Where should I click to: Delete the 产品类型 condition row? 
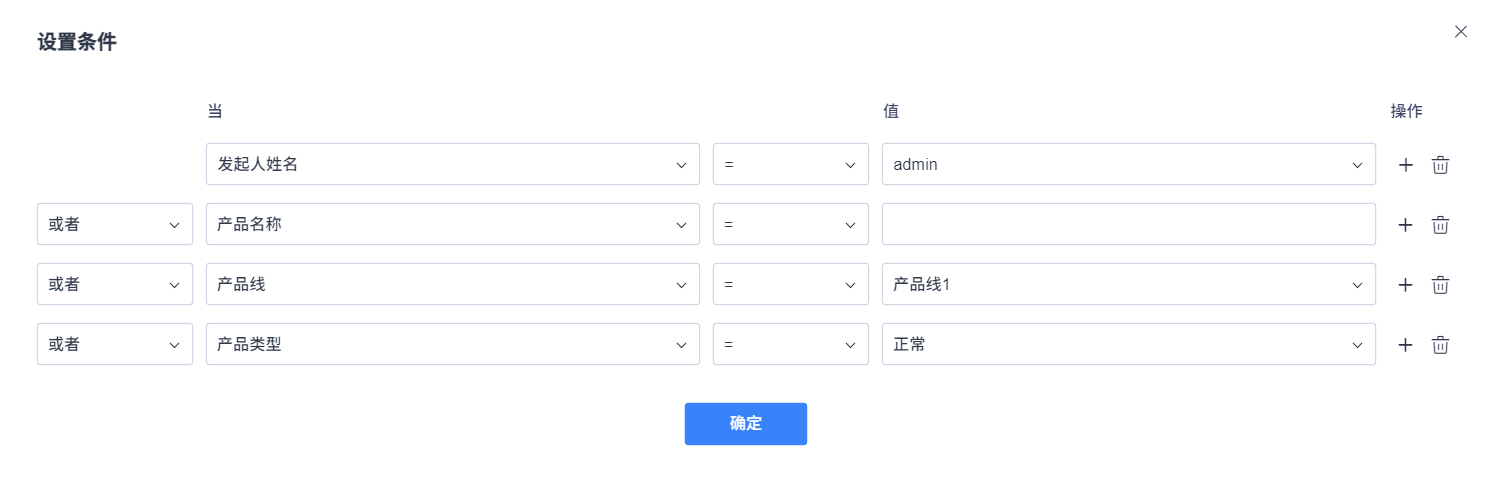pyautogui.click(x=1440, y=345)
